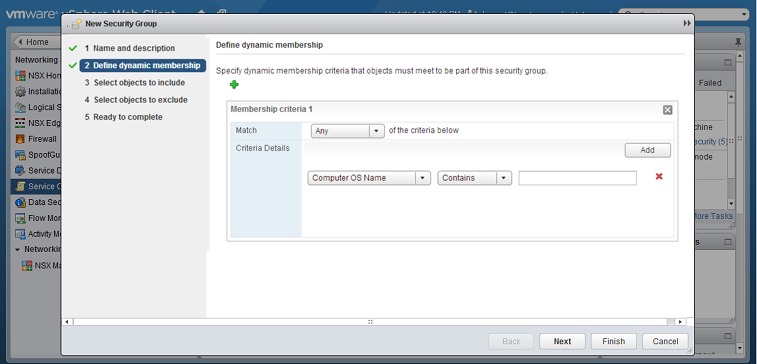Click the Service Composer icon
Screen dimensions: 757x364
[20, 186]
